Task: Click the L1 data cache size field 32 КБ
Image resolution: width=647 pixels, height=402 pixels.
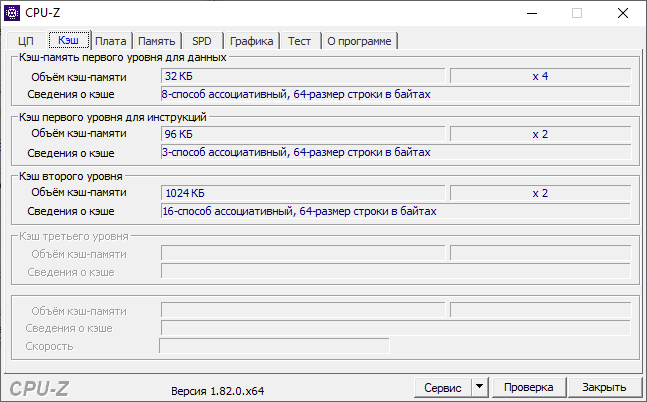Action: [303, 76]
